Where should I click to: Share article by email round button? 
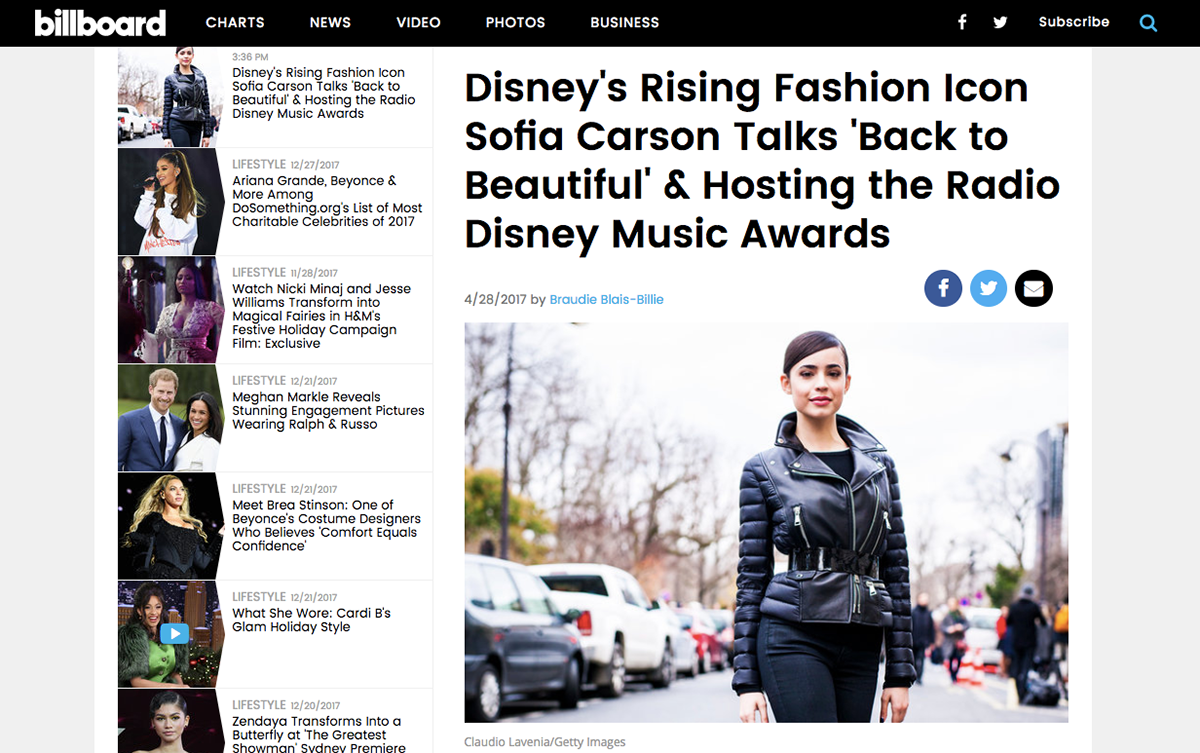coord(1033,289)
